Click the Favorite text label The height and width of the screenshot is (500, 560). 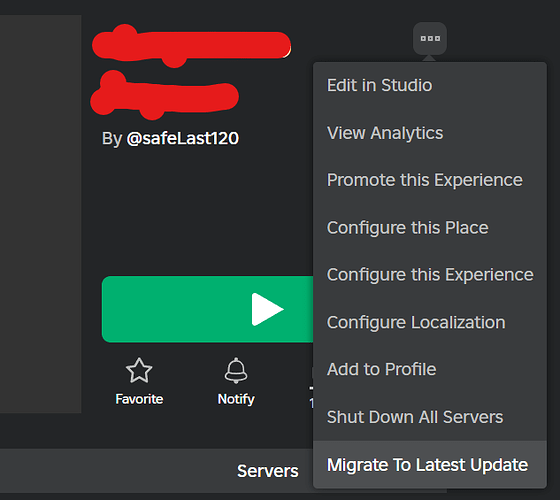click(139, 399)
